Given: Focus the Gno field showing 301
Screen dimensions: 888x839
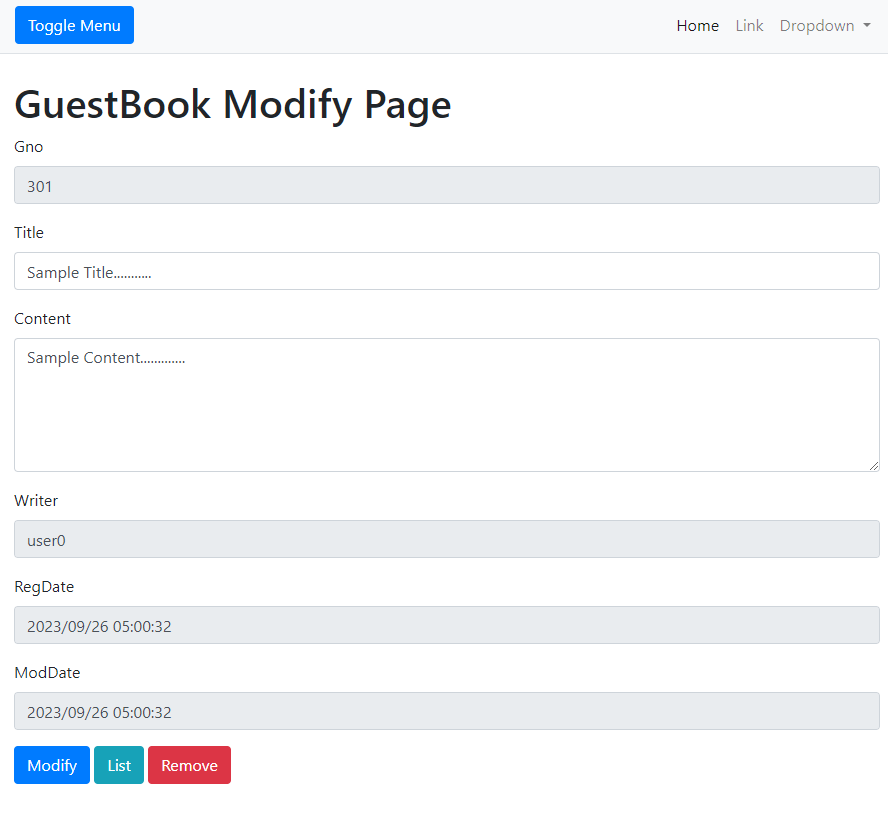Looking at the screenshot, I should (446, 185).
